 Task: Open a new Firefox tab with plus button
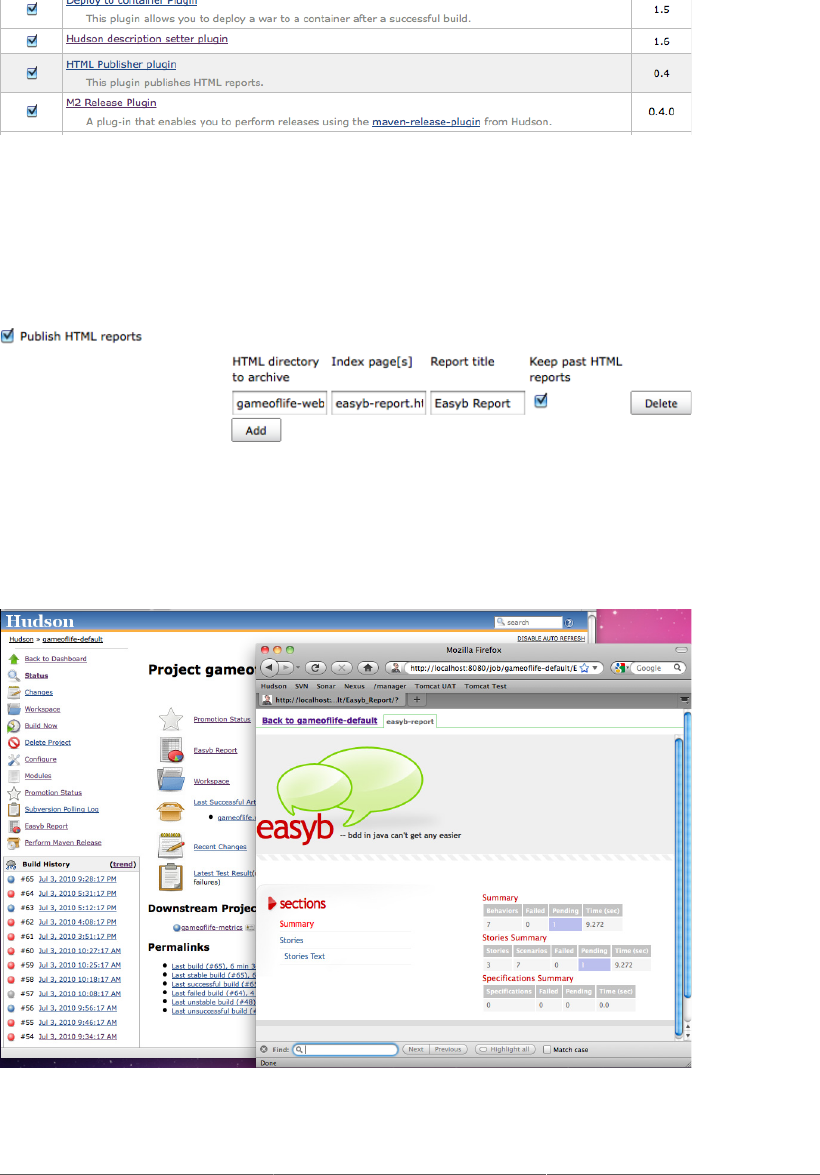[417, 699]
